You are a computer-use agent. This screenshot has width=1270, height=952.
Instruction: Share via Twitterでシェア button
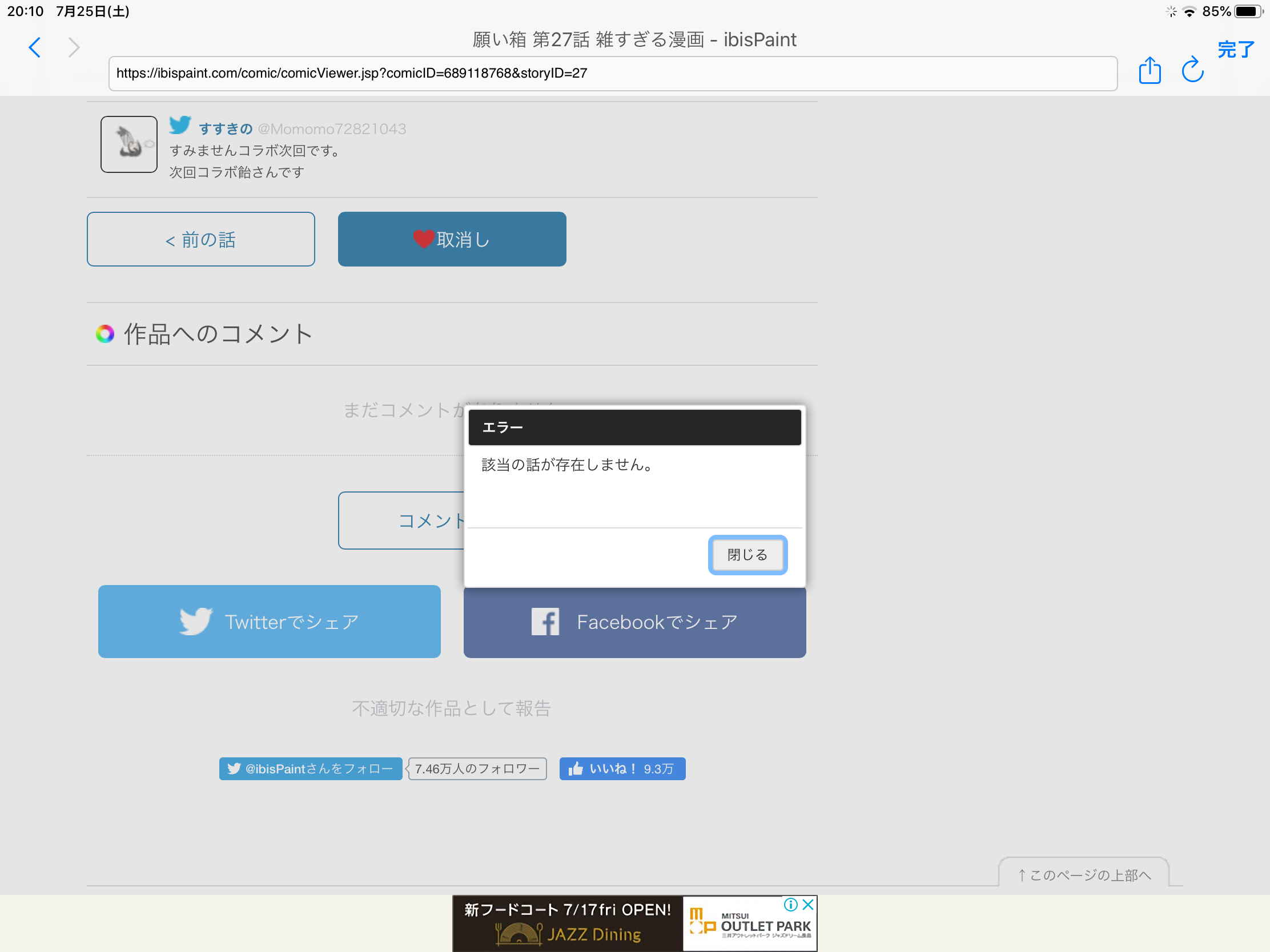pos(270,622)
